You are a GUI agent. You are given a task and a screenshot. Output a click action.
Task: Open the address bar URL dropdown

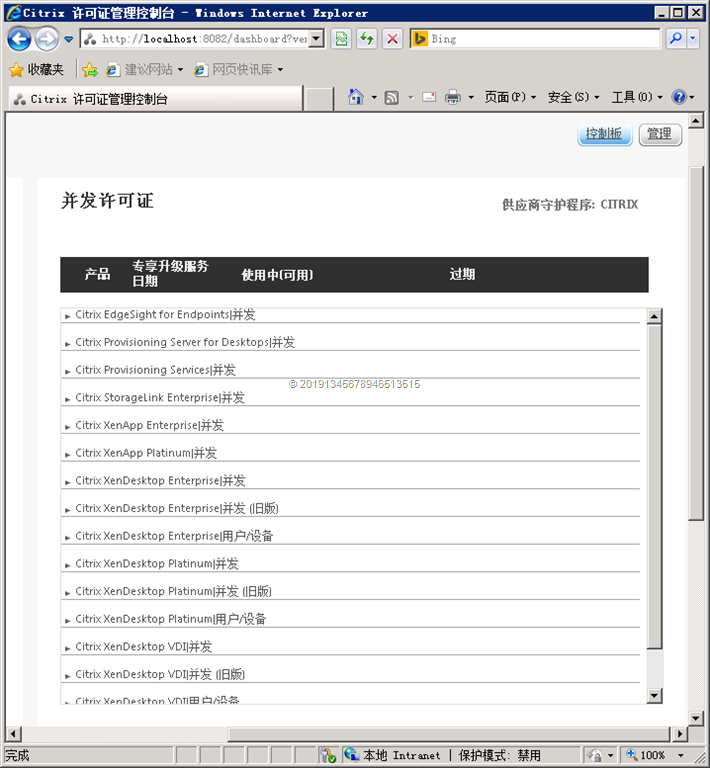coord(317,39)
